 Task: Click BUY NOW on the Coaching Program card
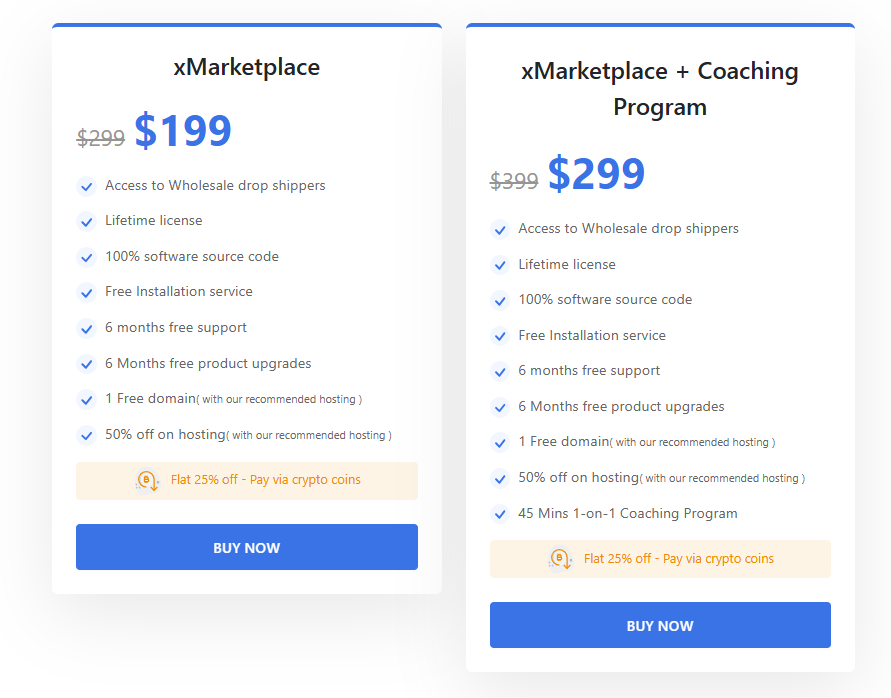[x=660, y=625]
